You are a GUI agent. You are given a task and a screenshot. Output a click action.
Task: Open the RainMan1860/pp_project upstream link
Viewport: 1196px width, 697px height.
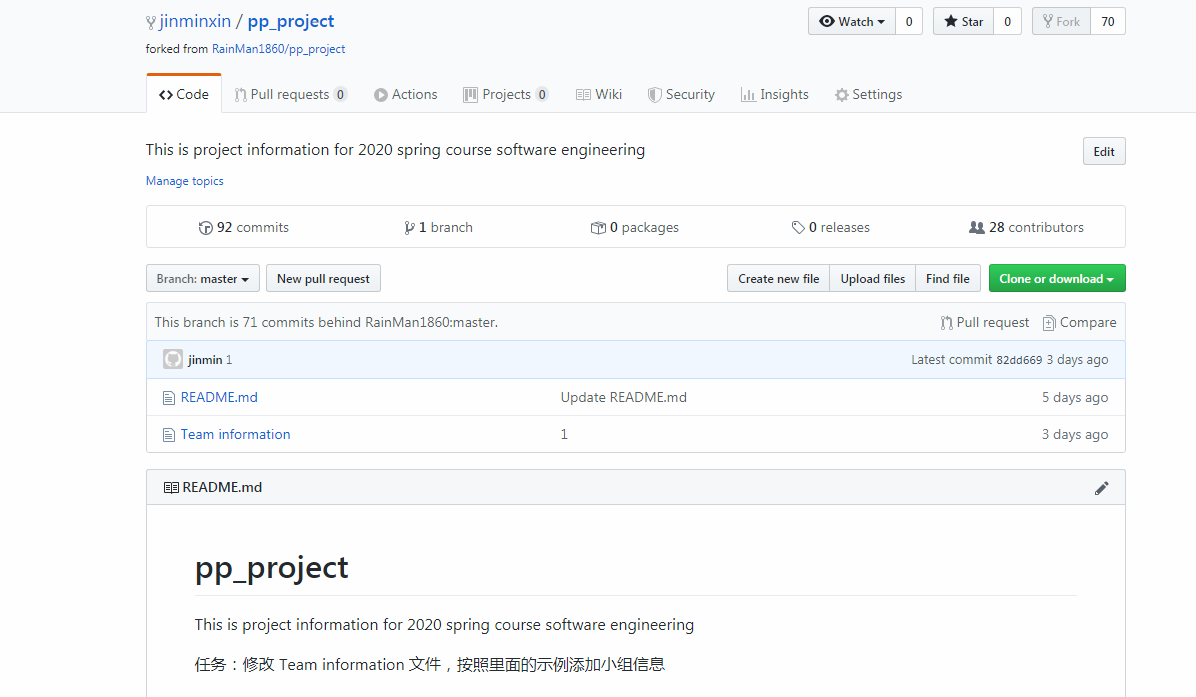tap(278, 49)
